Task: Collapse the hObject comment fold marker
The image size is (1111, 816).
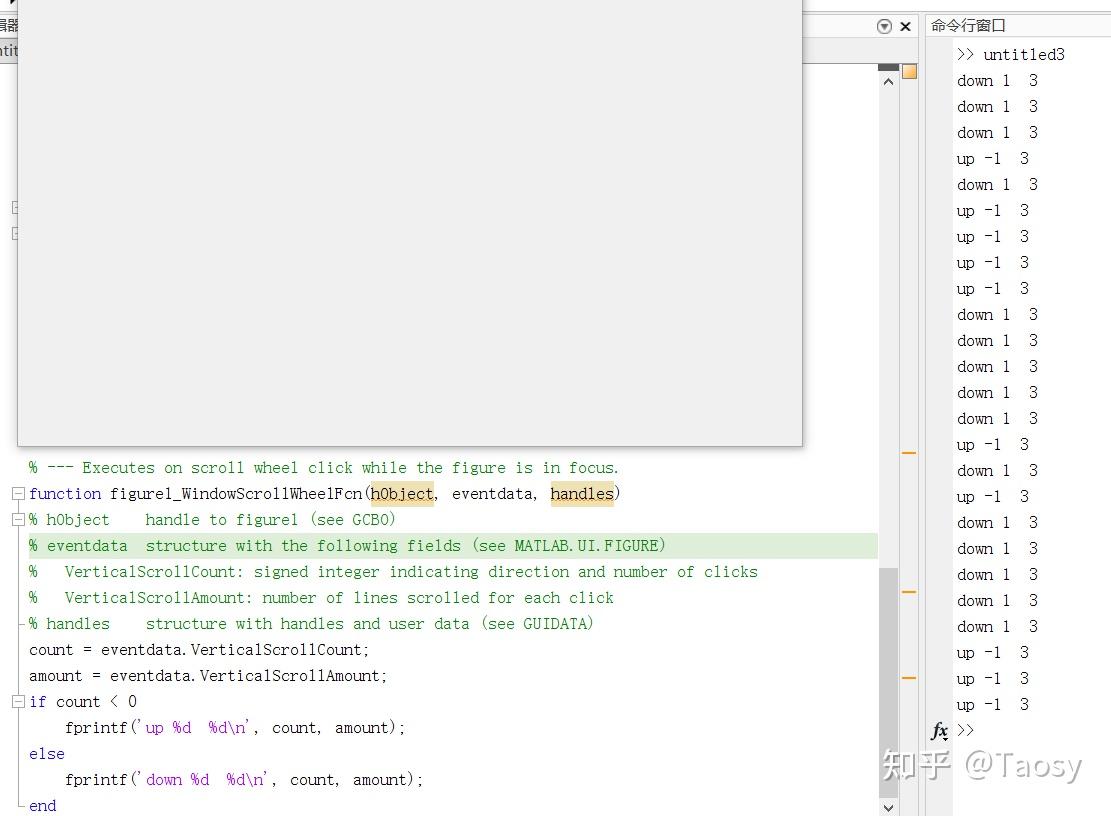Action: (17, 519)
